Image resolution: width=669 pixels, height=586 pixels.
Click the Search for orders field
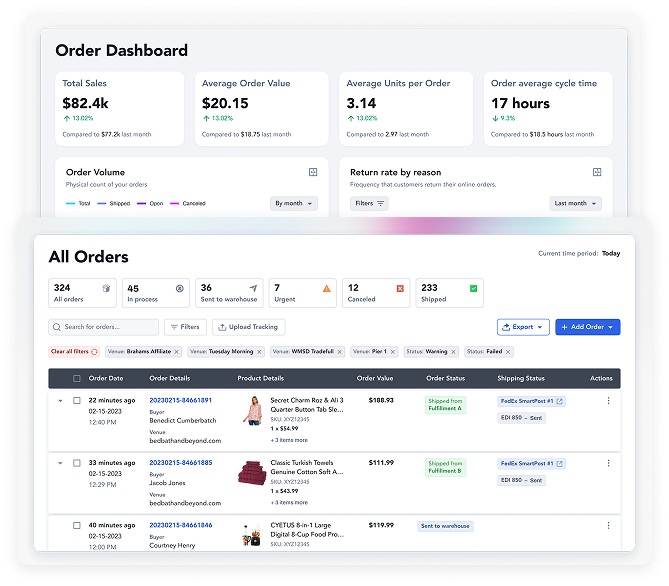[103, 327]
